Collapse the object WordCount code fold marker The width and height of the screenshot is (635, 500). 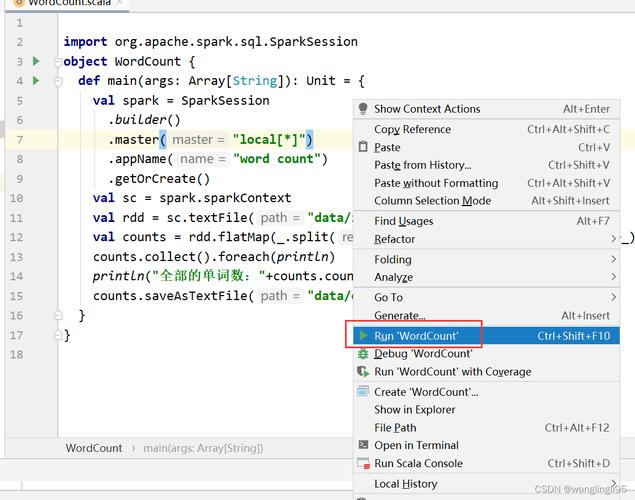pos(58,62)
